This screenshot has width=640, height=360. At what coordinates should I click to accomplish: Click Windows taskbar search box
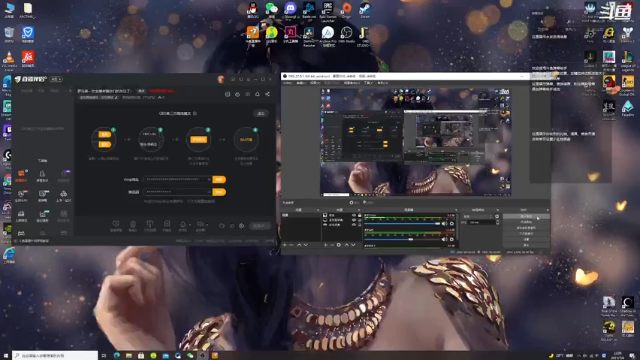pos(55,356)
